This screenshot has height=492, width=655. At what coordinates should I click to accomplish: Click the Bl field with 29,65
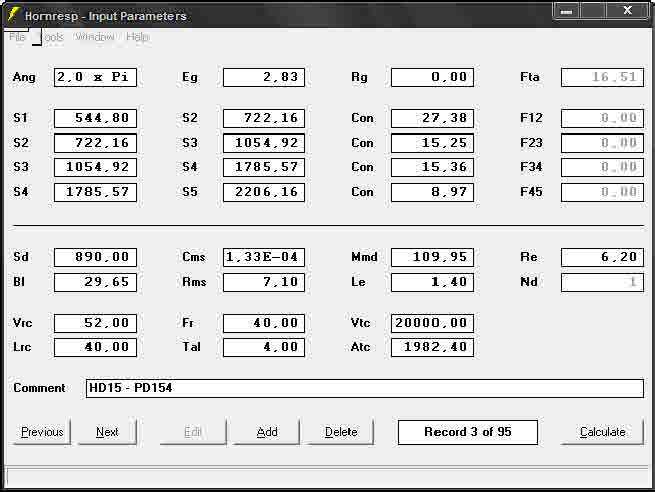[95, 282]
